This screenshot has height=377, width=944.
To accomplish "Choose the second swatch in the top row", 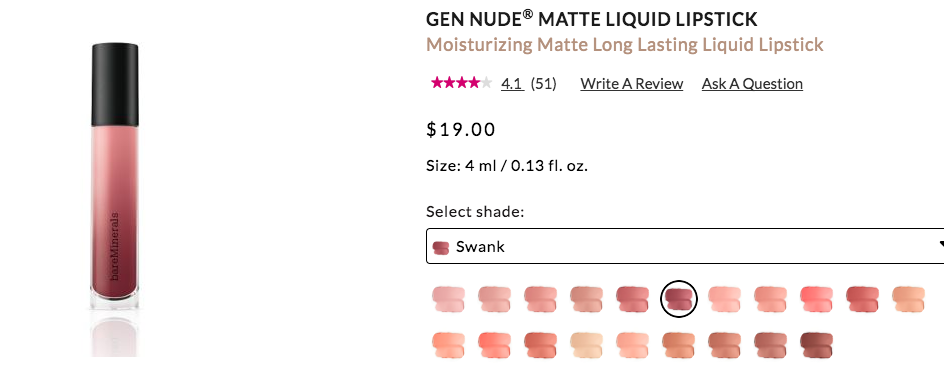I will tap(494, 299).
